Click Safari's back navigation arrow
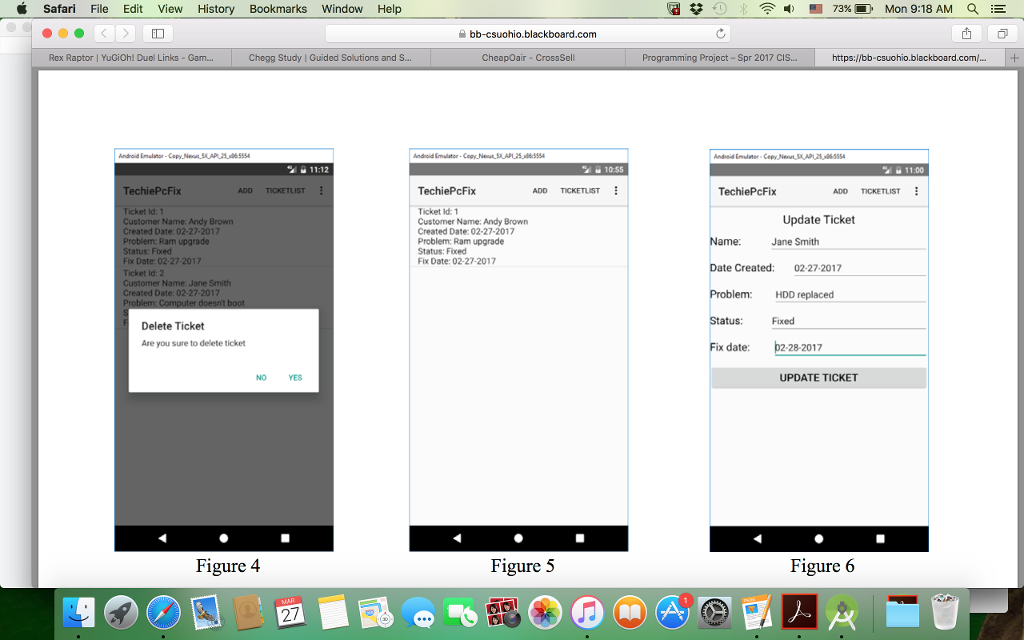This screenshot has width=1024, height=640. tap(103, 32)
